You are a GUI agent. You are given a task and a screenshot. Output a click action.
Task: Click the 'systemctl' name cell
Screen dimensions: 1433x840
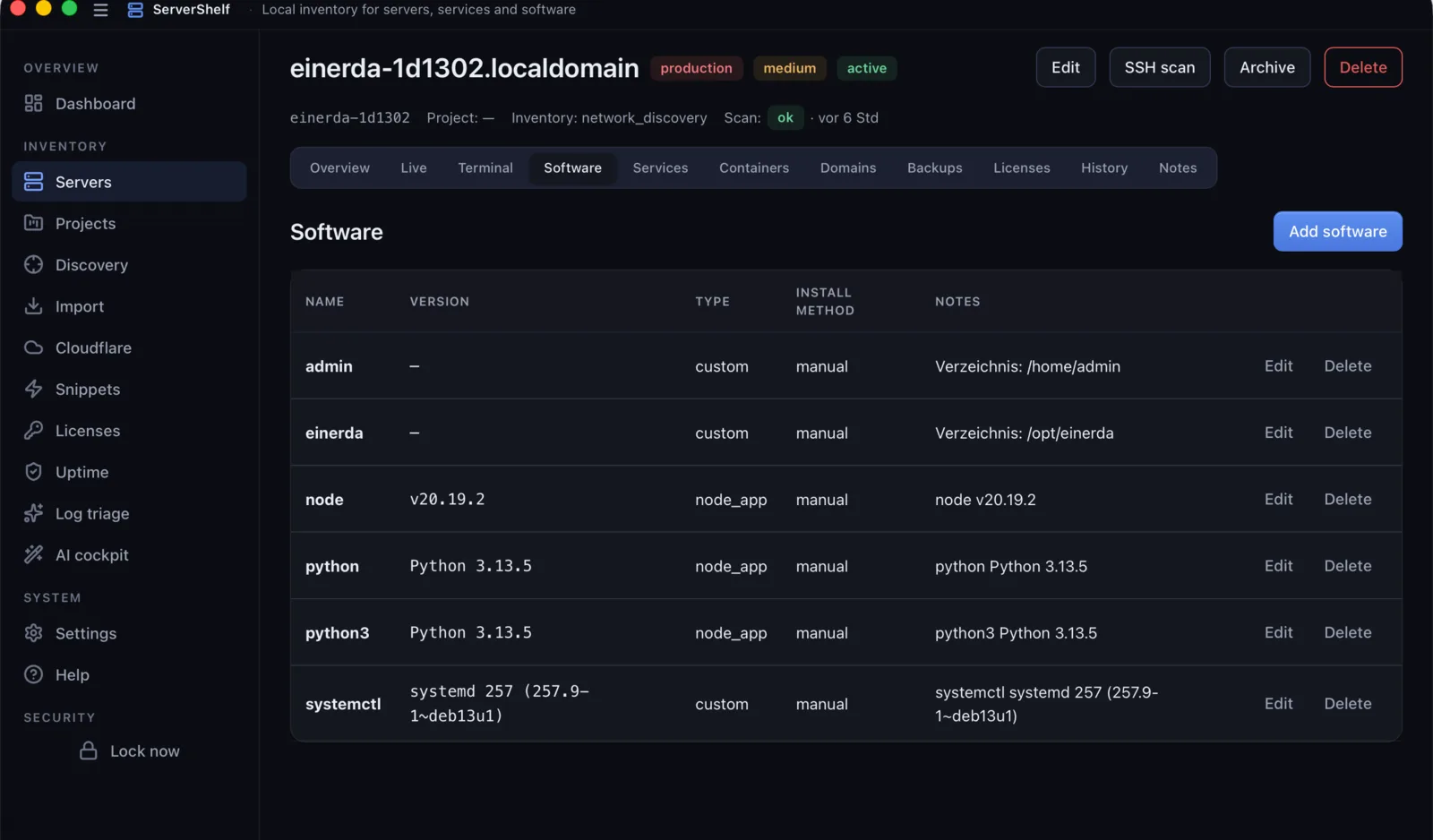click(x=343, y=704)
